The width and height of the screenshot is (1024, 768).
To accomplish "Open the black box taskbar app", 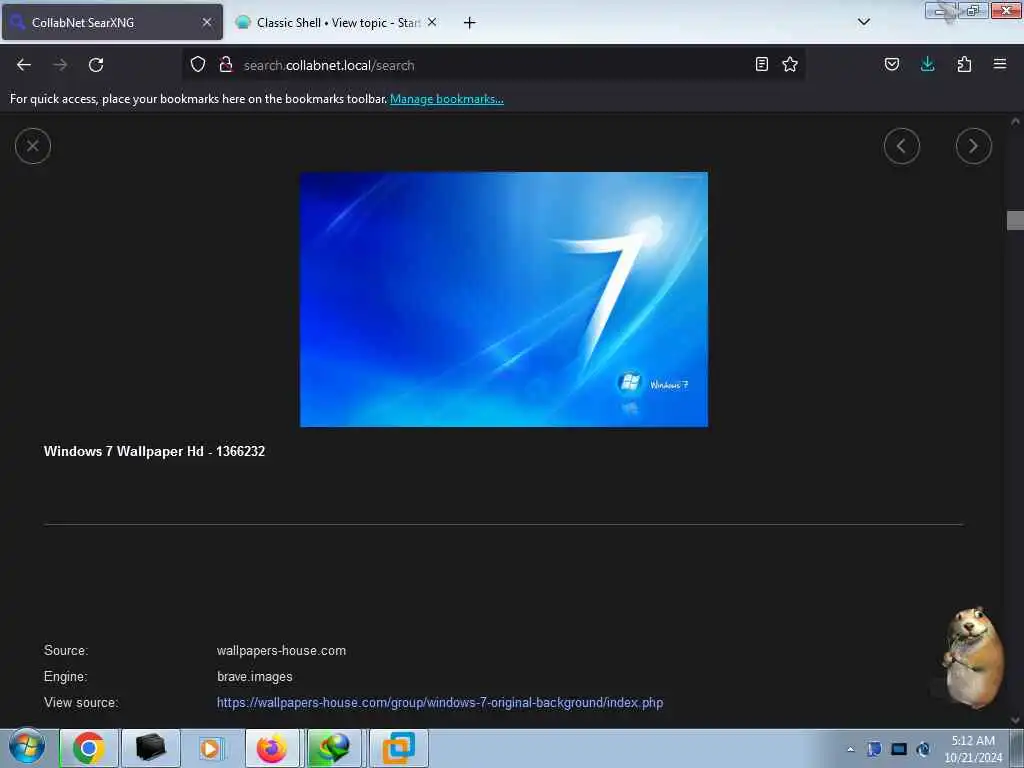I will coord(150,748).
